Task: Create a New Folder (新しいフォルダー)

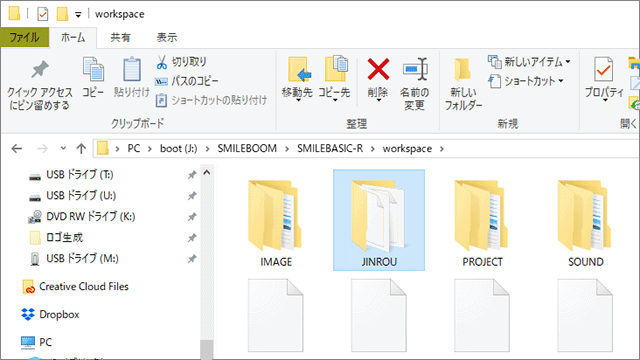Action: tap(463, 84)
